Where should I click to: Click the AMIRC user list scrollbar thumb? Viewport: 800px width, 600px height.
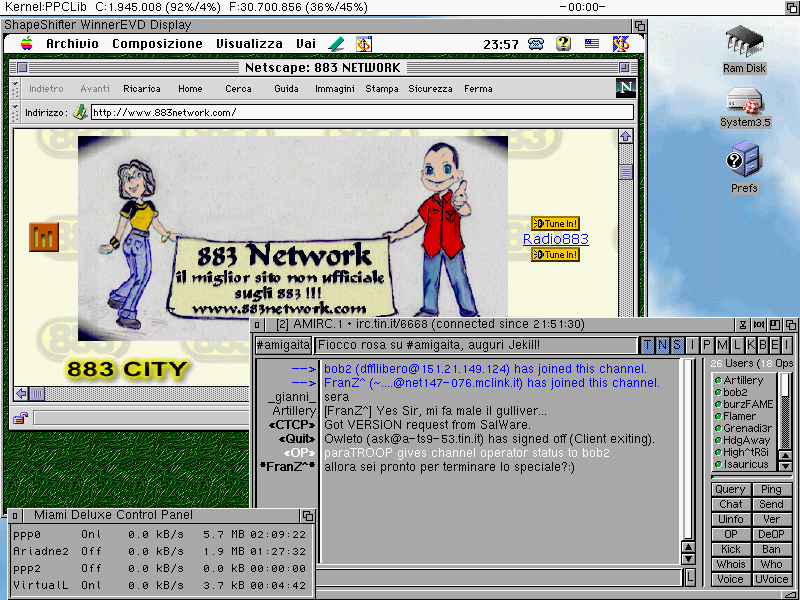coord(785,384)
